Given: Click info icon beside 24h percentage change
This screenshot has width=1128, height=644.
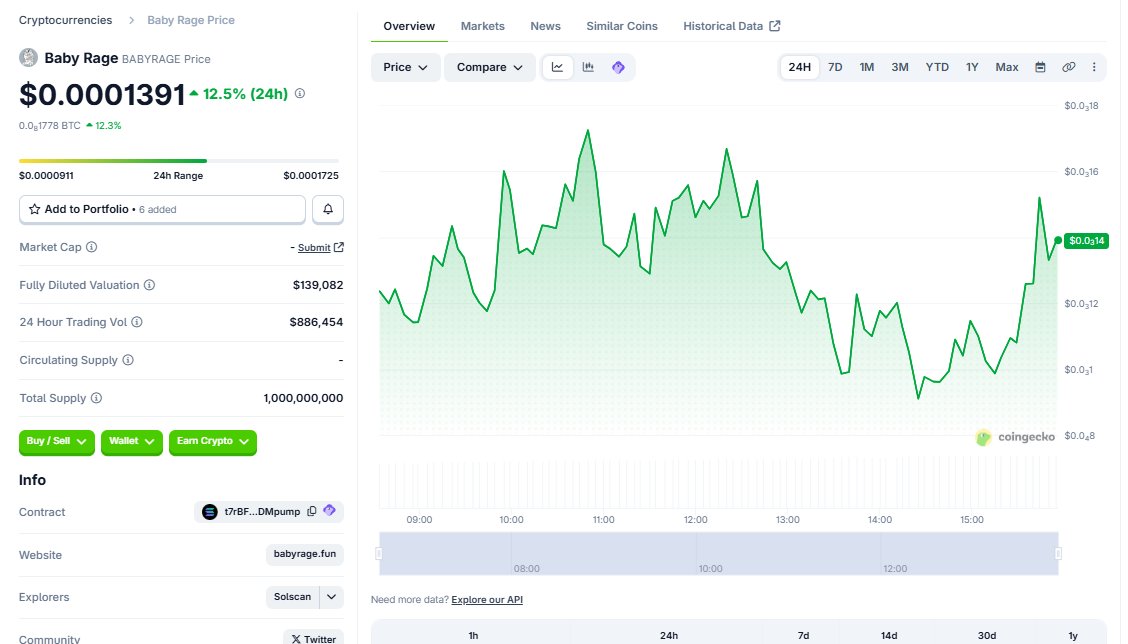Looking at the screenshot, I should pyautogui.click(x=300, y=94).
